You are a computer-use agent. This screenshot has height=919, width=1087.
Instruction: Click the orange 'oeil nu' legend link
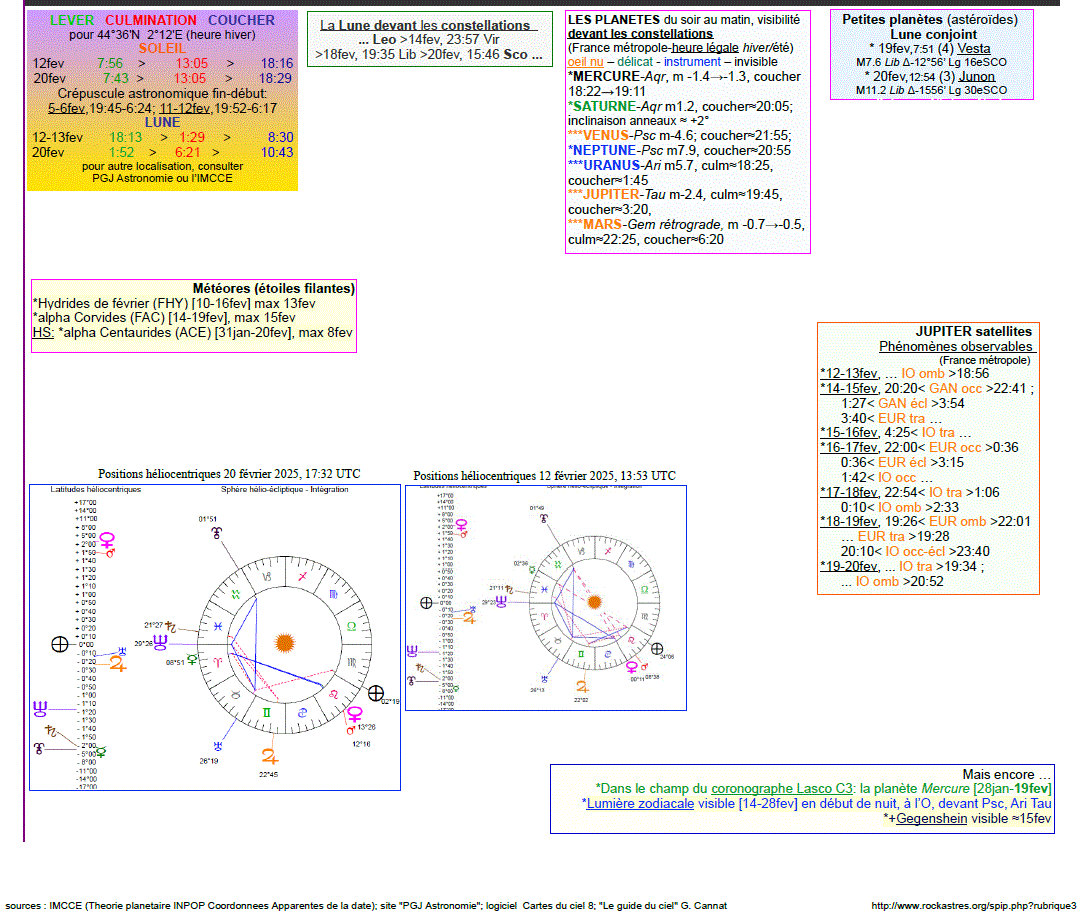point(585,62)
